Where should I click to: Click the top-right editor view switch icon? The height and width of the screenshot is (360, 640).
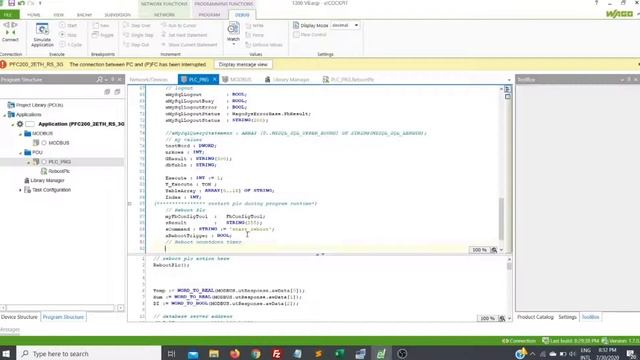(x=507, y=89)
